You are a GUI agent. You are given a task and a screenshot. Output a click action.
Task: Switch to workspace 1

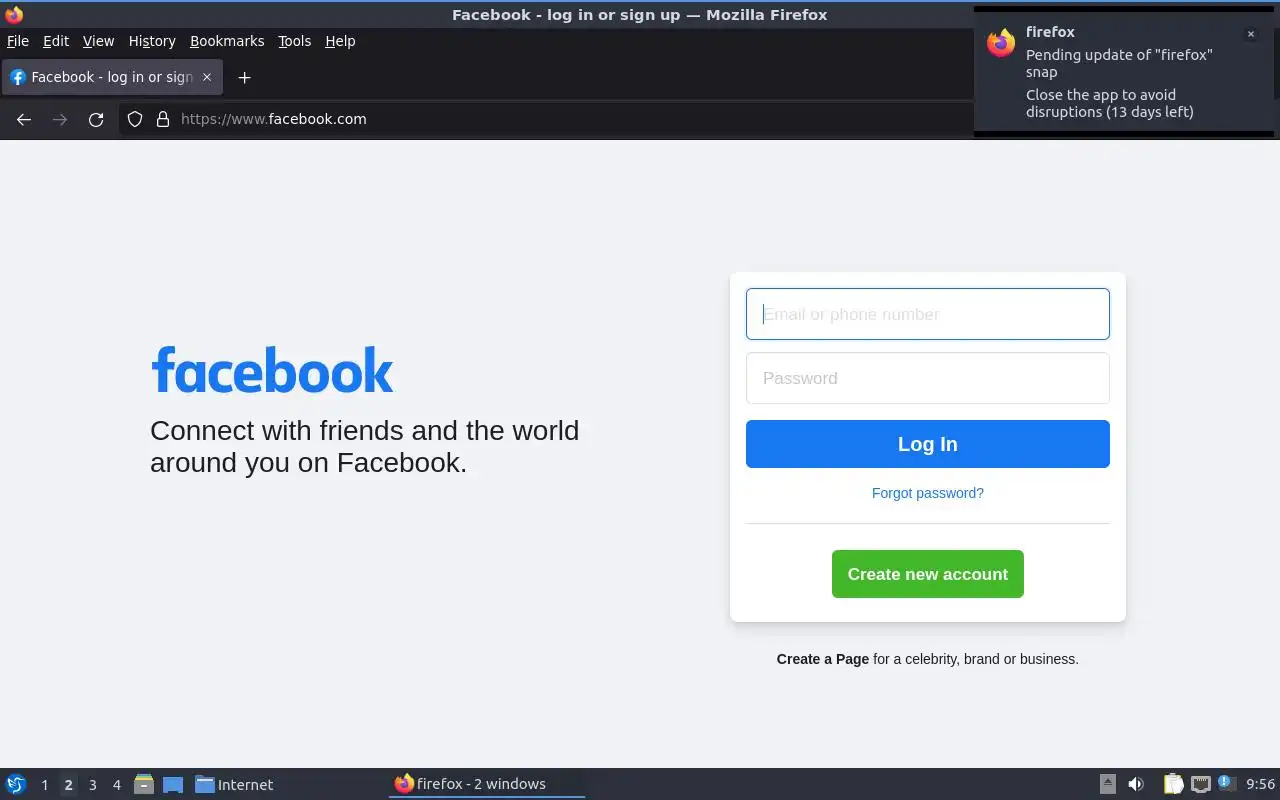(44, 785)
